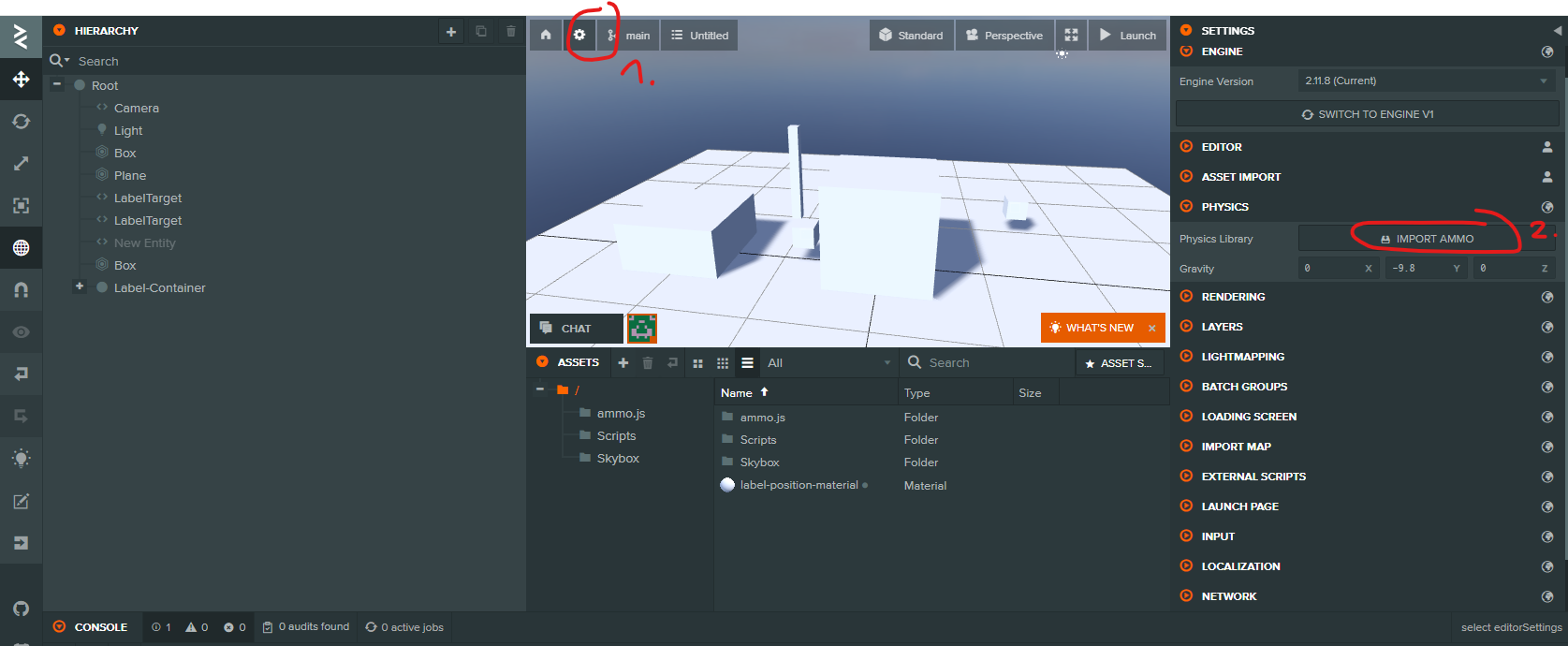Open editor settings gear icon
The width and height of the screenshot is (1568, 646).
[x=579, y=35]
